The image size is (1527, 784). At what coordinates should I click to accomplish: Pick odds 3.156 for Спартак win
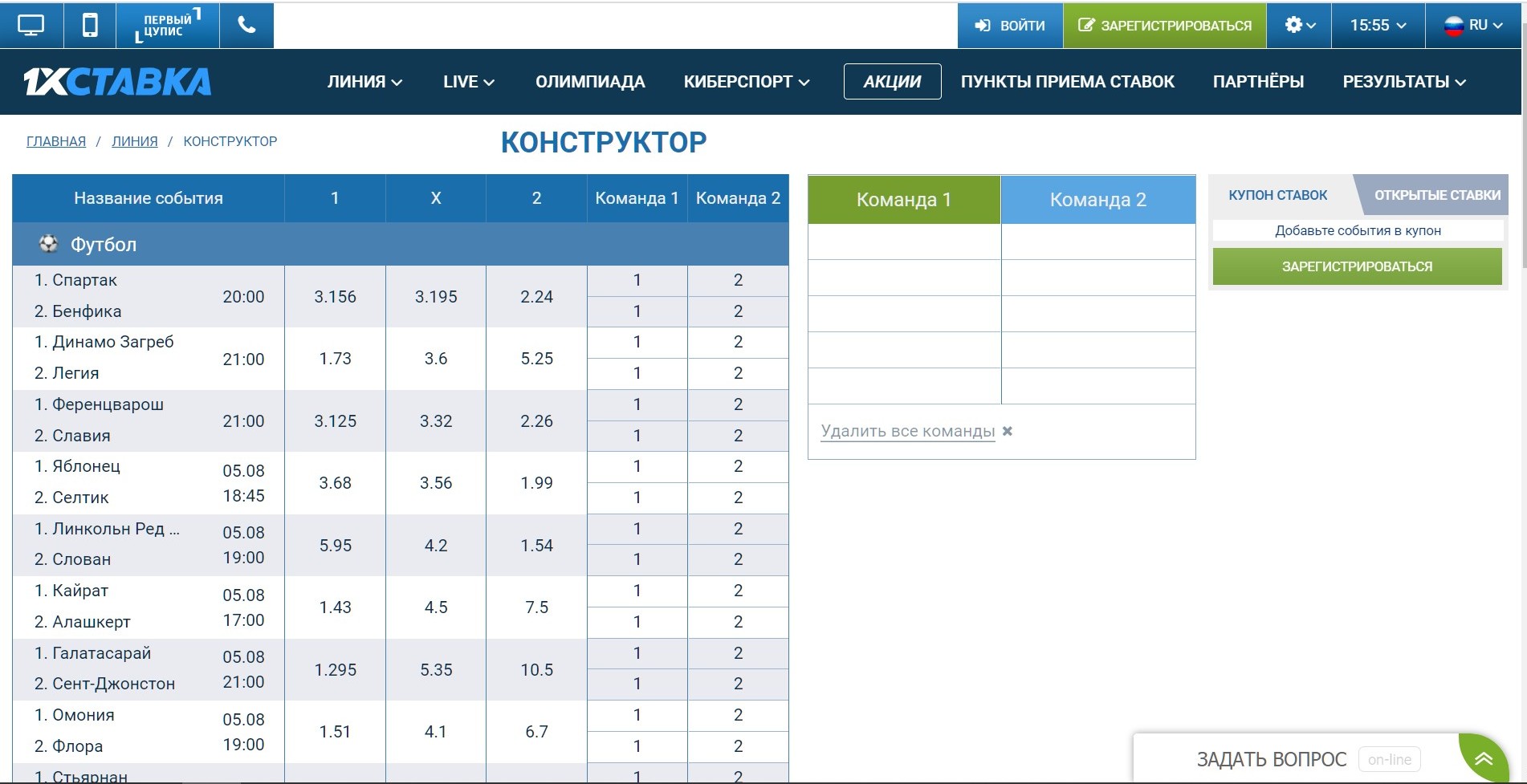click(x=335, y=297)
